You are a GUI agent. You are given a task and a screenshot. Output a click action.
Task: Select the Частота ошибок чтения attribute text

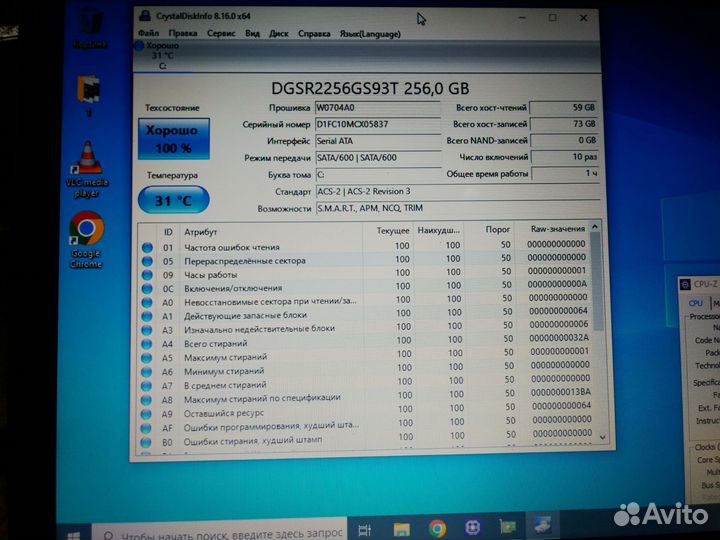(x=232, y=248)
